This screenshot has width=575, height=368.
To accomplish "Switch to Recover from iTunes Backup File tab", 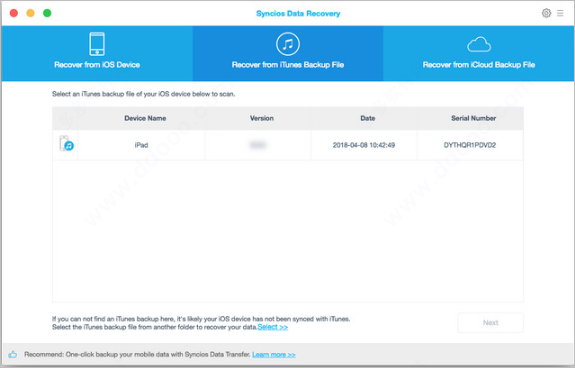I will click(x=288, y=54).
